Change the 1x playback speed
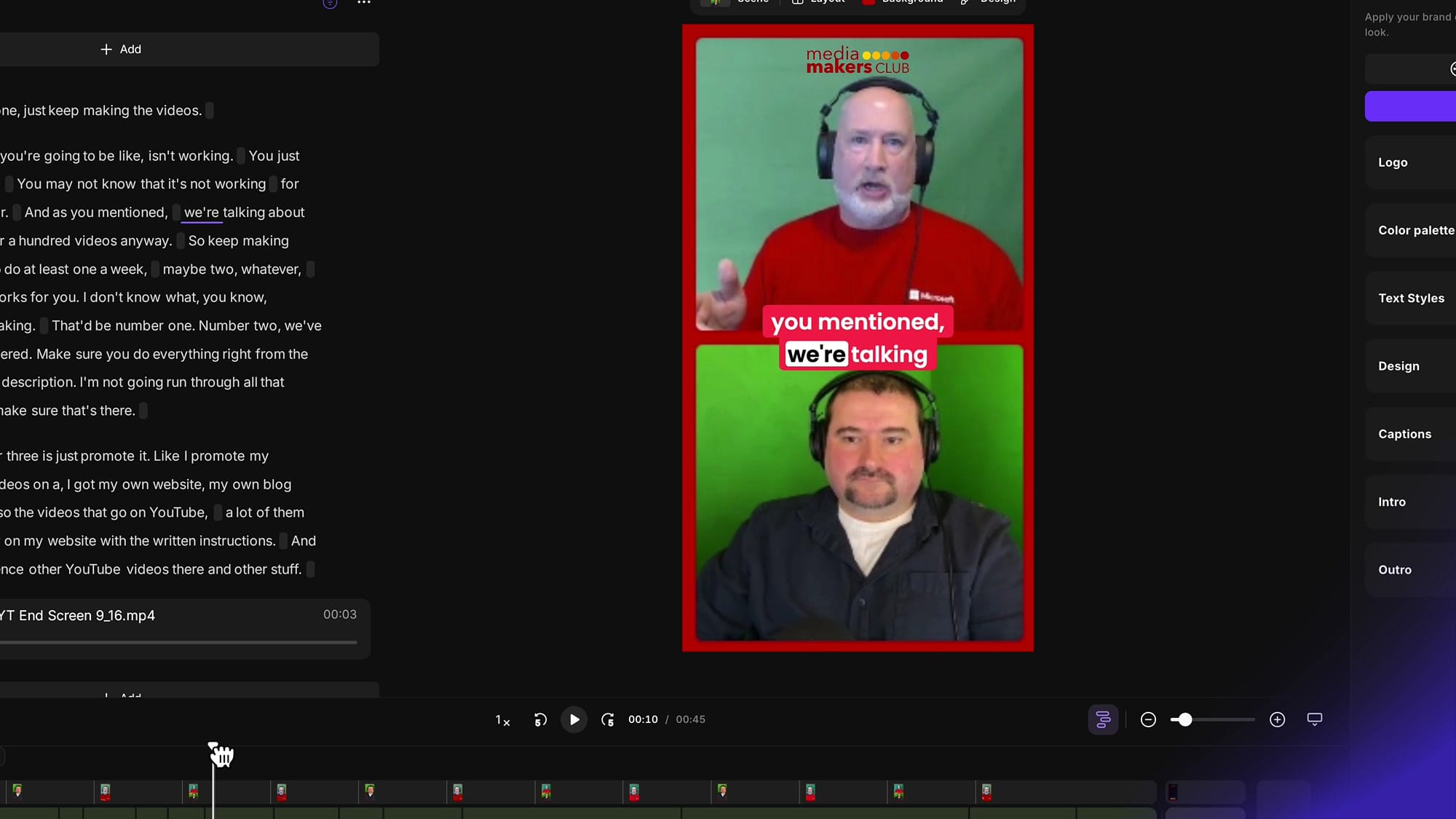This screenshot has width=1456, height=819. (x=502, y=719)
